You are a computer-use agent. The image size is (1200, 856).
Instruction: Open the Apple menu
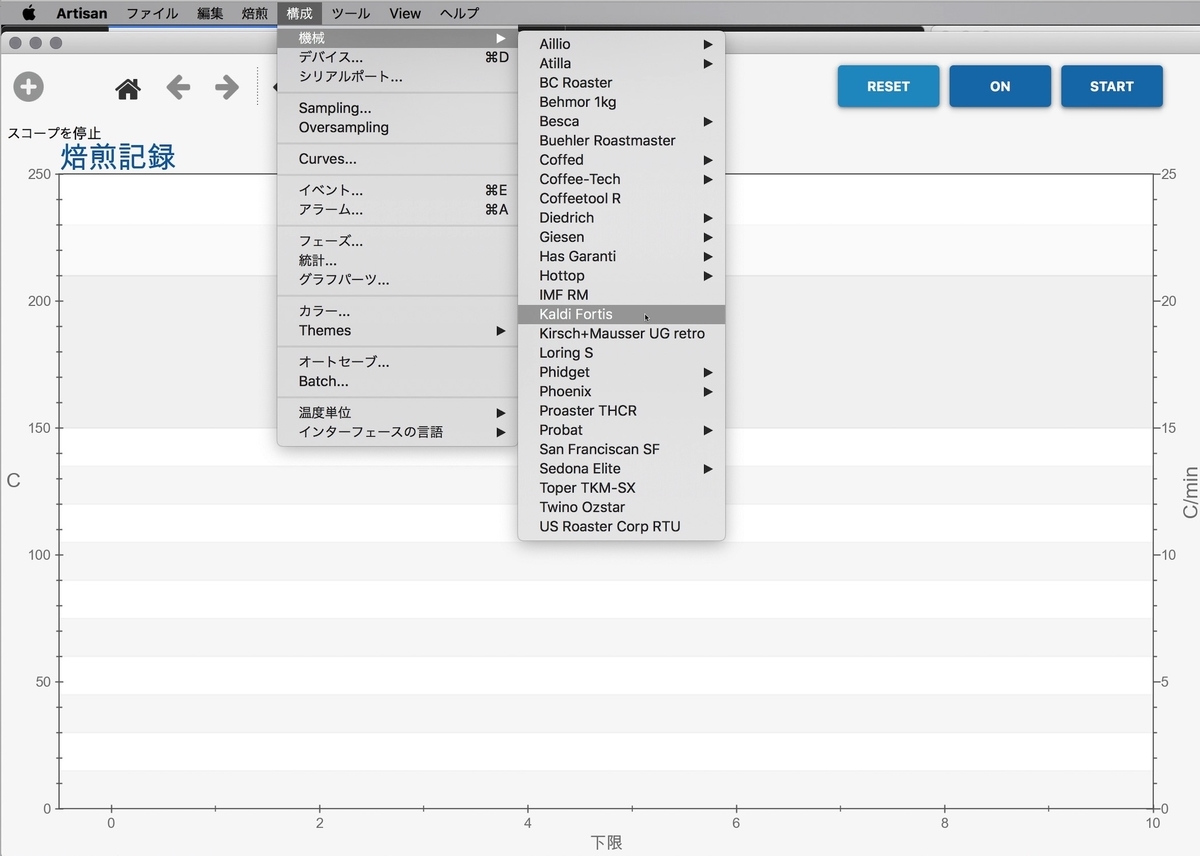coord(29,13)
